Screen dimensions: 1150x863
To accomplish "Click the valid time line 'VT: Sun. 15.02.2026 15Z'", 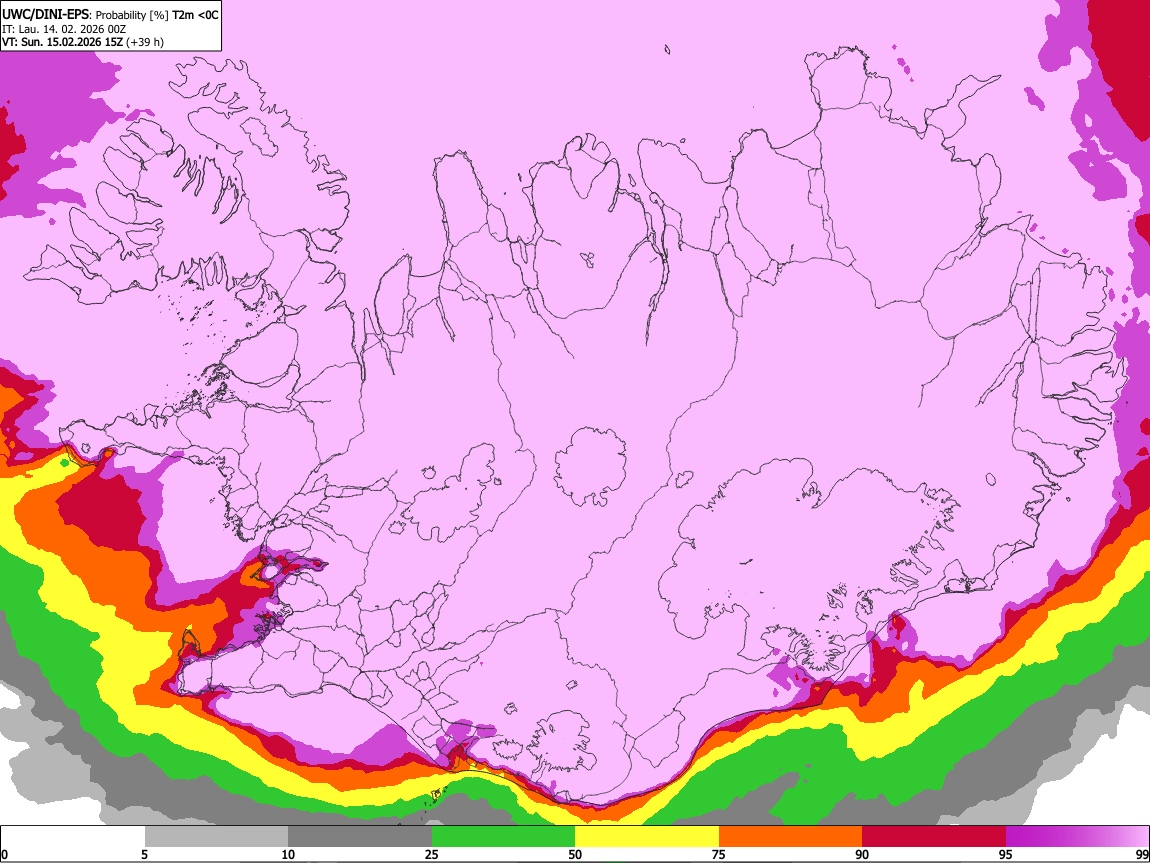I will coord(62,42).
